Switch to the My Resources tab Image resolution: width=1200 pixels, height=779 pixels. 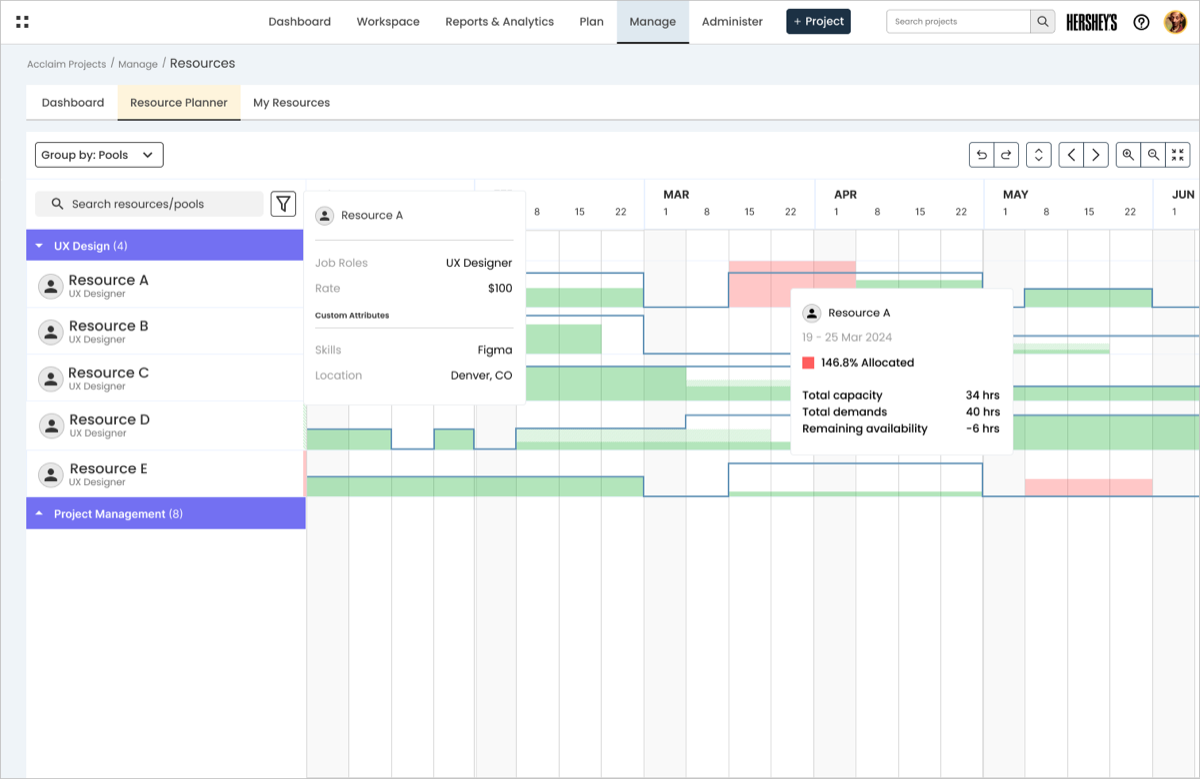coord(291,102)
